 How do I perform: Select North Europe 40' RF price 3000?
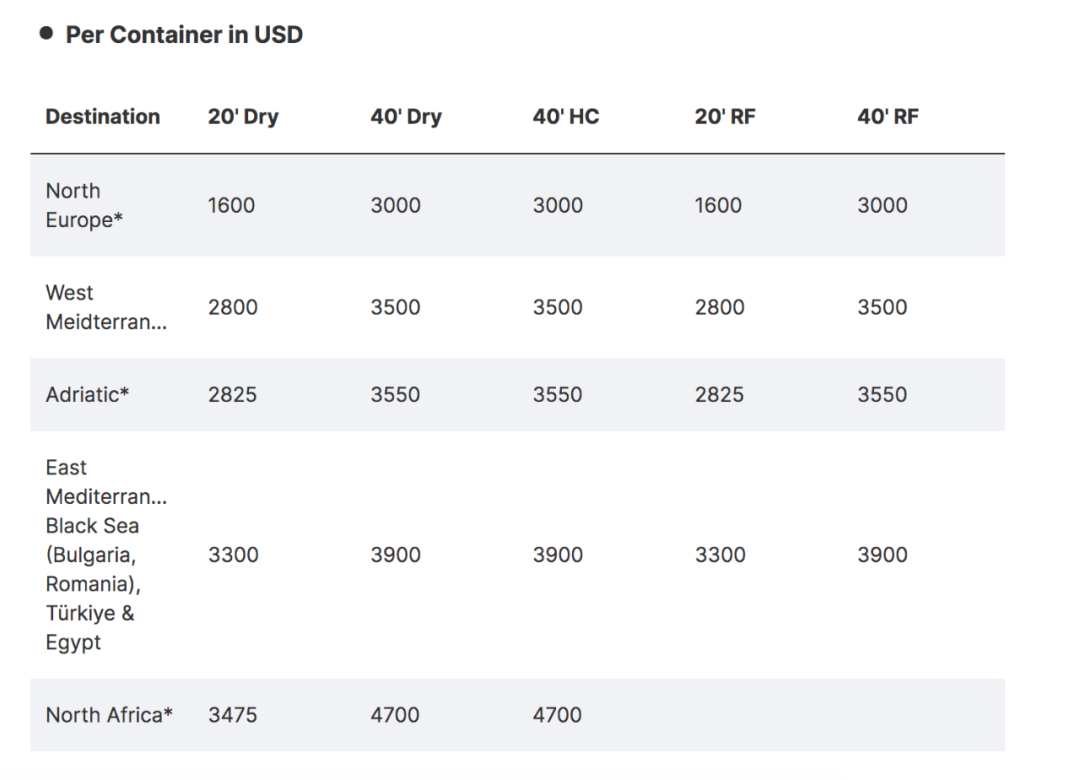point(882,206)
